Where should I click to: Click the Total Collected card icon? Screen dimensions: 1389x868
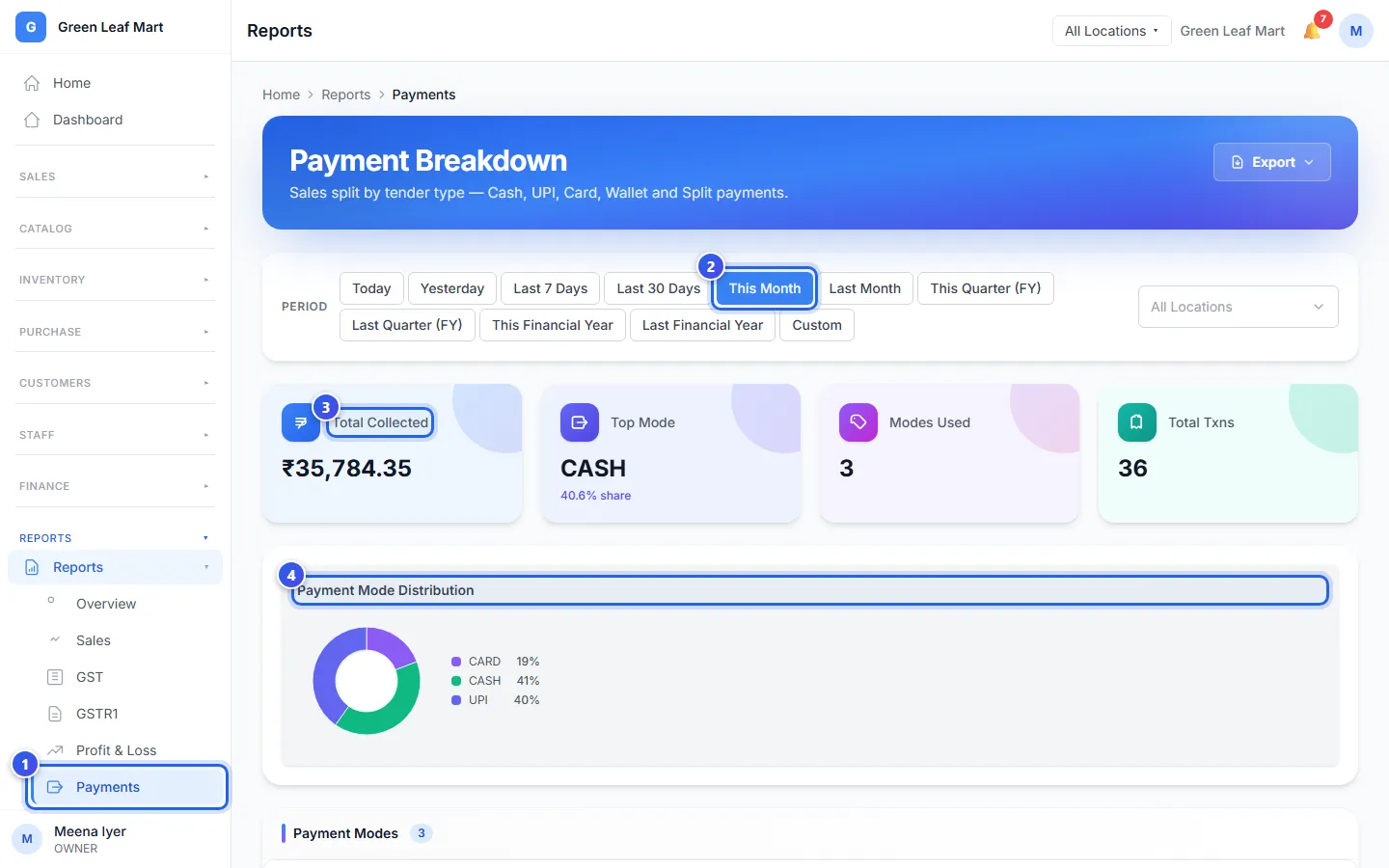pos(300,422)
